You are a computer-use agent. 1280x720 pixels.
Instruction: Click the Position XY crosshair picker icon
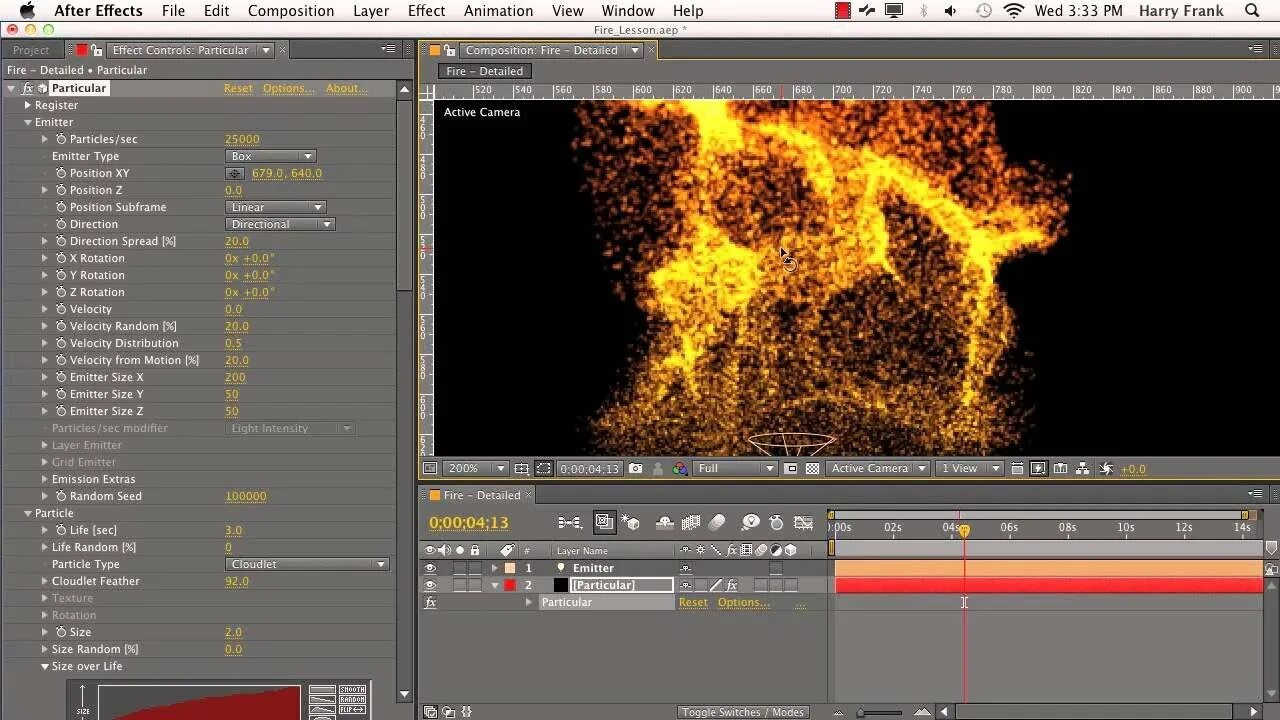[x=235, y=173]
